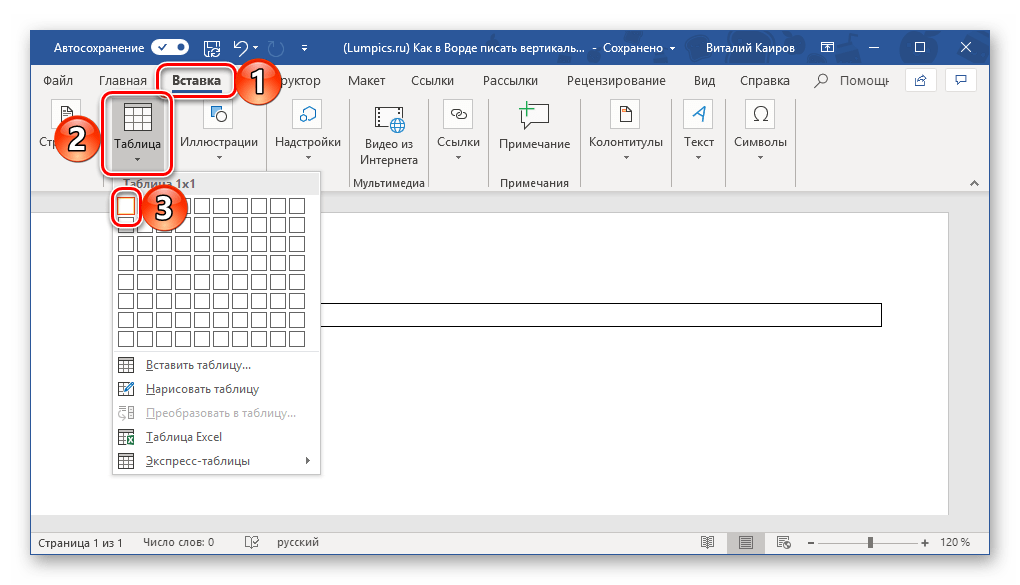Click the proofing check icon in status bar
The image size is (1020, 585).
point(255,542)
